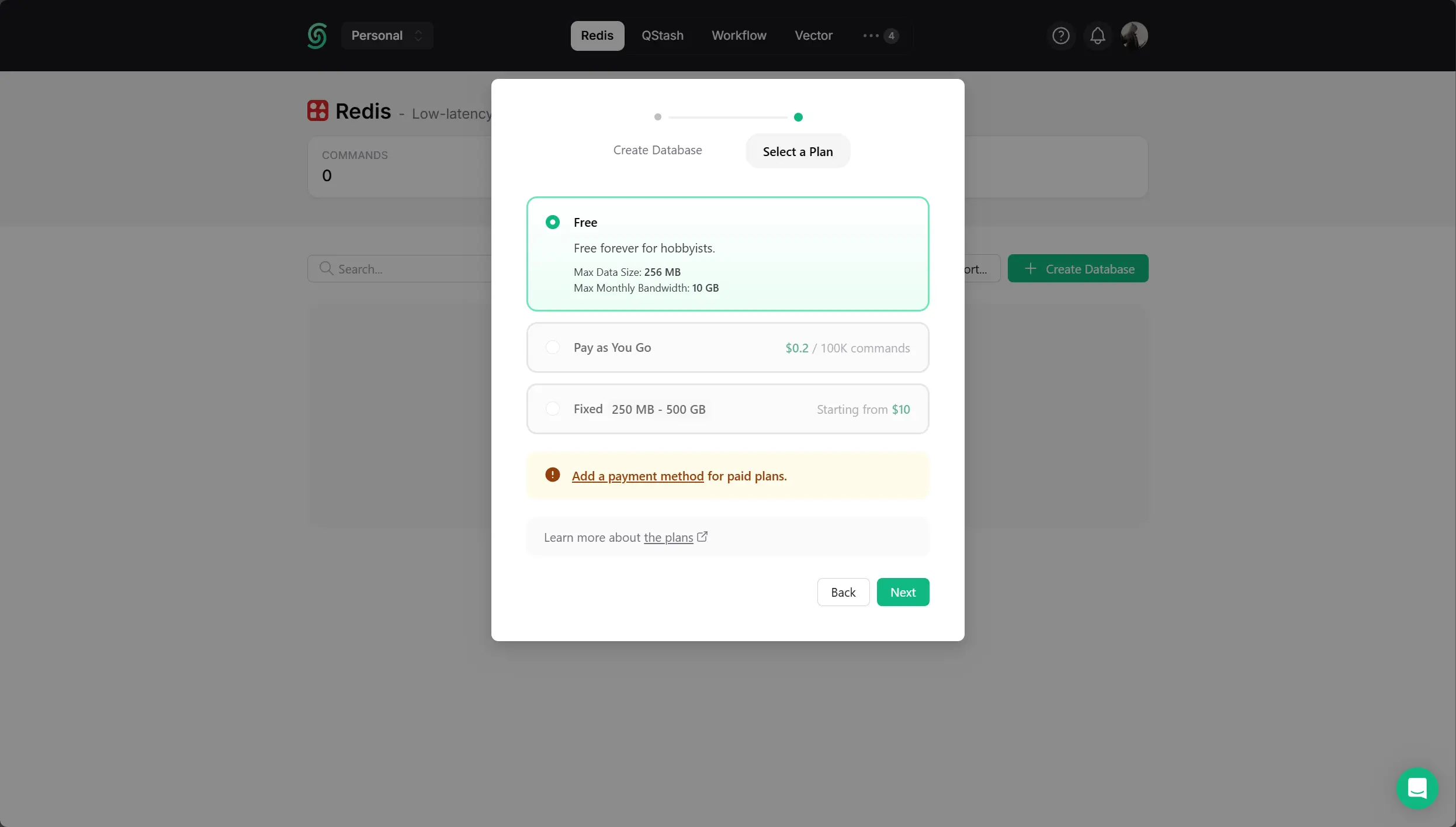The width and height of the screenshot is (1456, 827).
Task: Click the Upstash logo icon
Action: (x=317, y=36)
